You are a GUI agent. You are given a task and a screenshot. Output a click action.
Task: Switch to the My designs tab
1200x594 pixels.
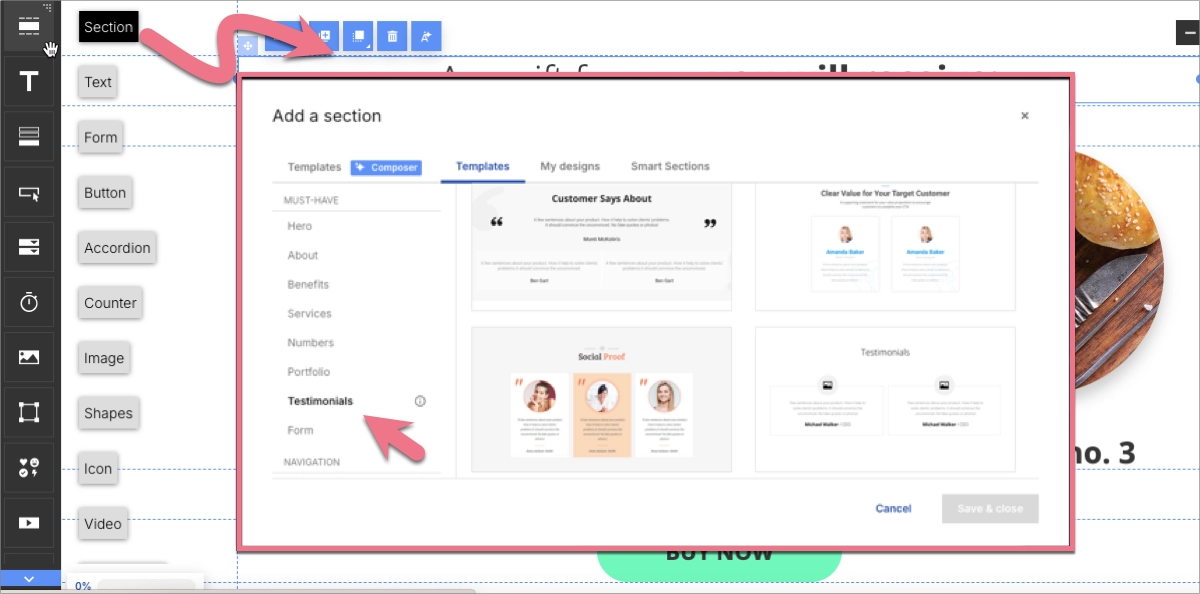pos(570,166)
